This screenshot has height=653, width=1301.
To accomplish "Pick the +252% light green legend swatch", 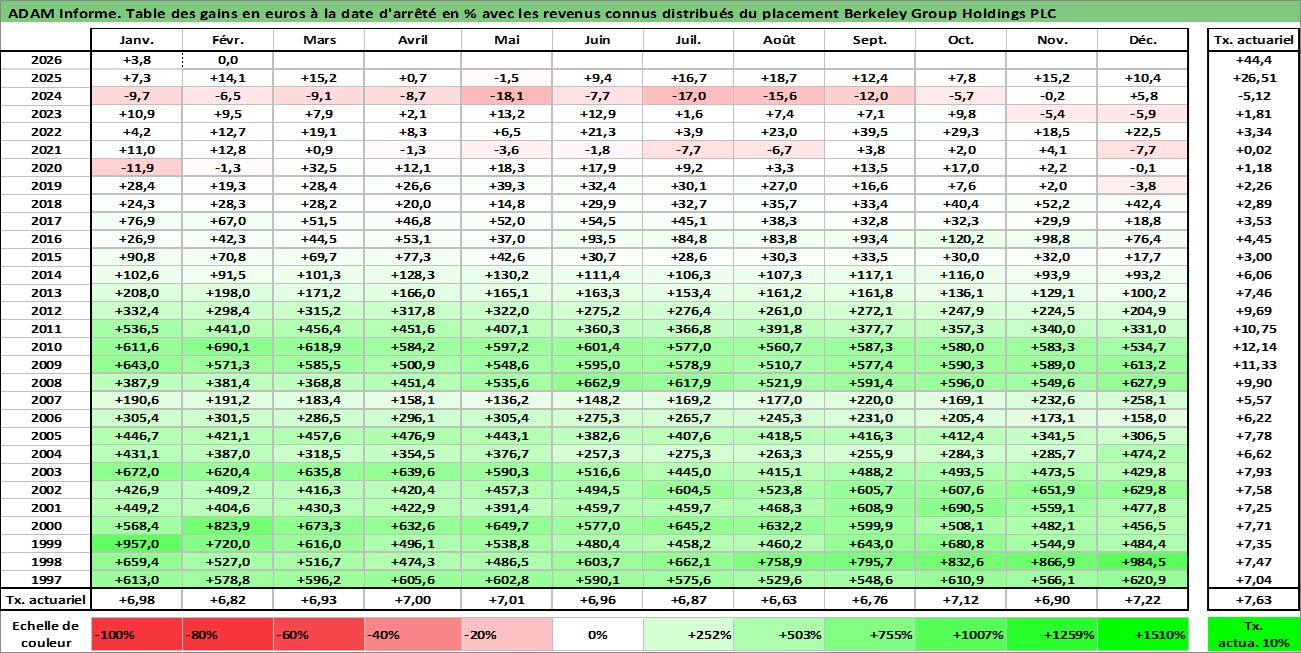I will 688,634.
